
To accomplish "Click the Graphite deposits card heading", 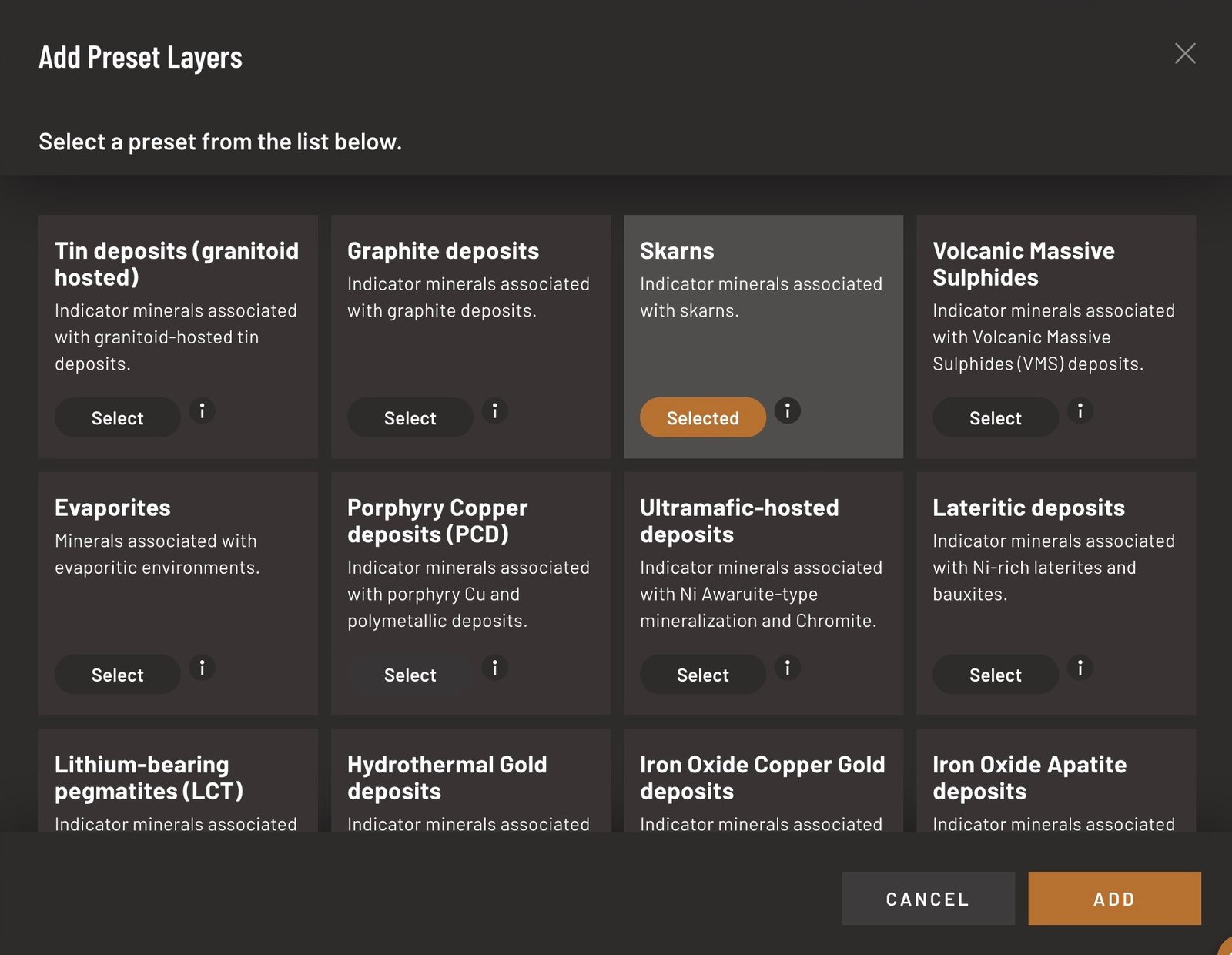I will [443, 251].
